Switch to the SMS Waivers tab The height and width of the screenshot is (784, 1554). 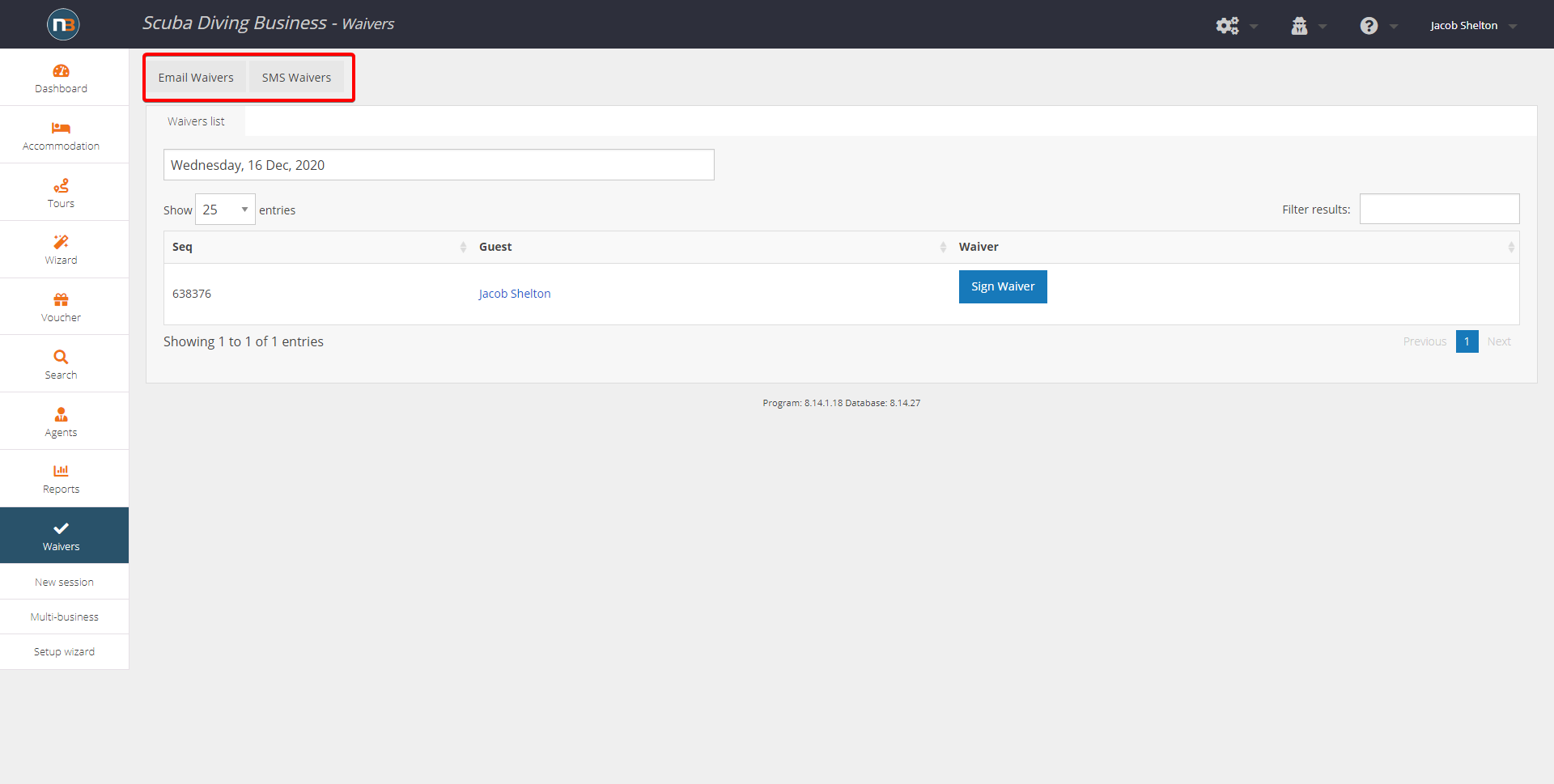[x=296, y=78]
